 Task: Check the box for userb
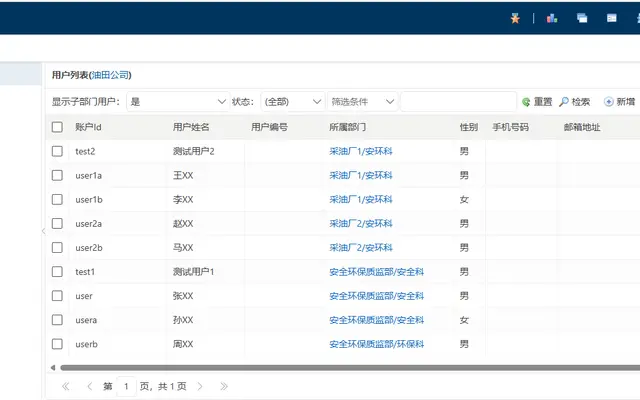57,344
